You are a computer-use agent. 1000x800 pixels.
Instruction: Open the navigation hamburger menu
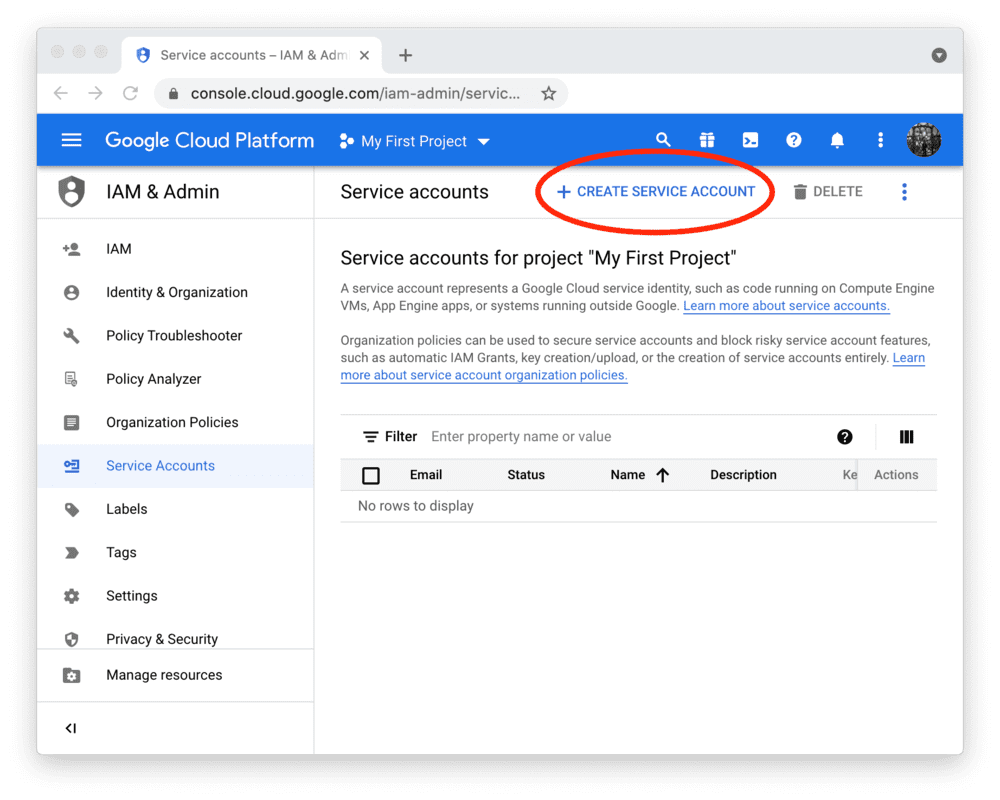click(71, 139)
